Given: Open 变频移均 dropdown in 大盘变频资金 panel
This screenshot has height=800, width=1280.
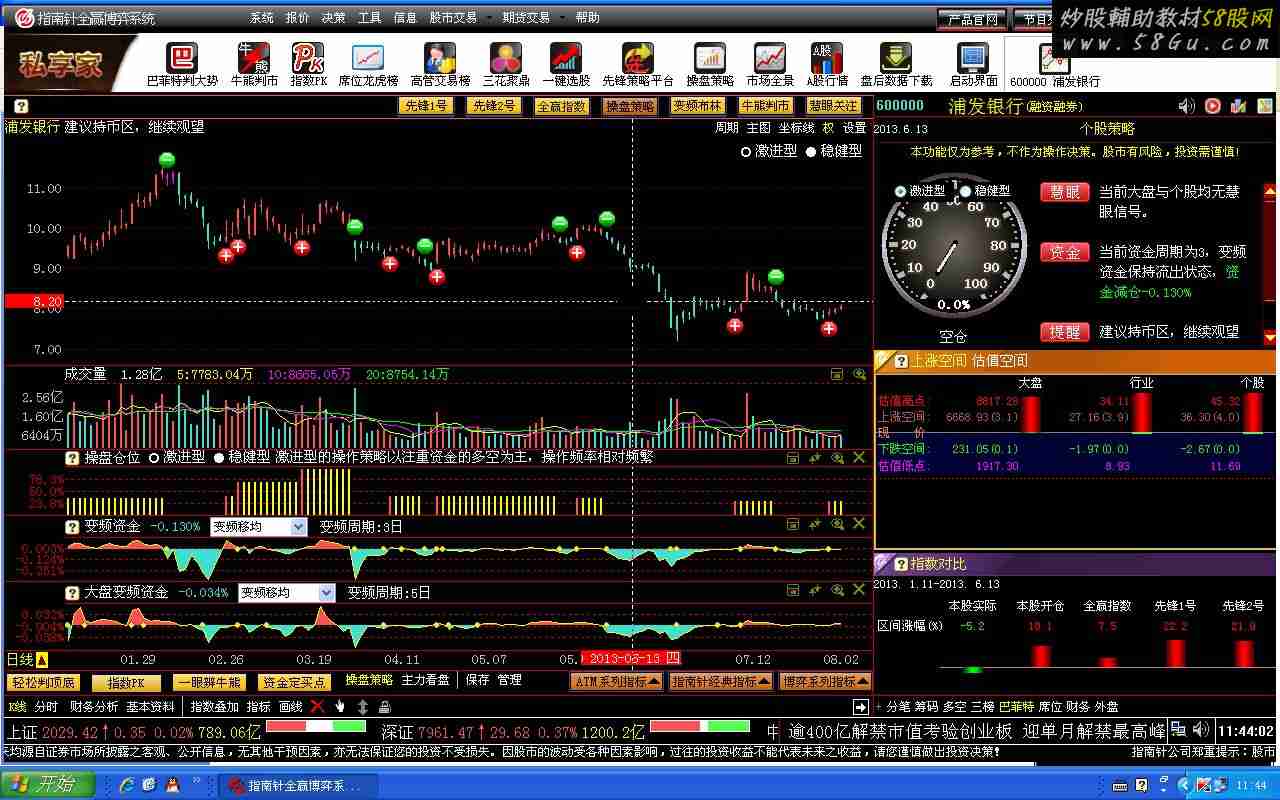Looking at the screenshot, I should coord(326,592).
